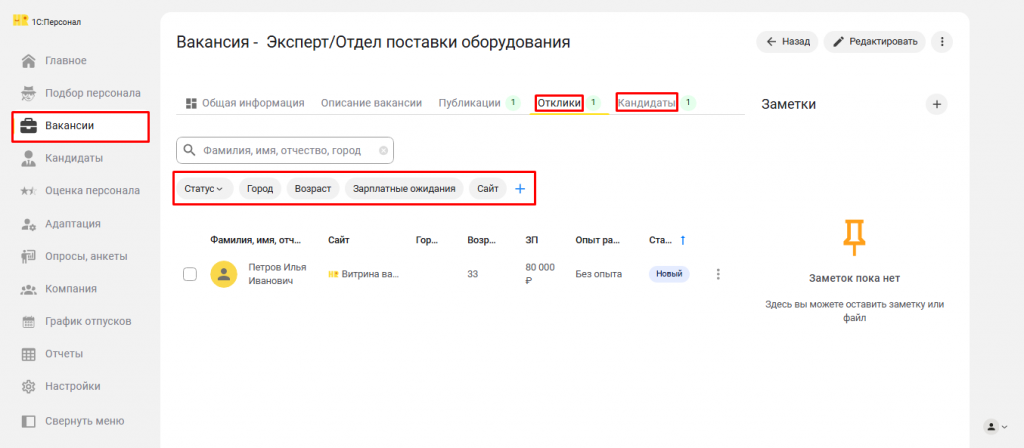Click the Новый status badge
This screenshot has height=448, width=1024.
(669, 274)
